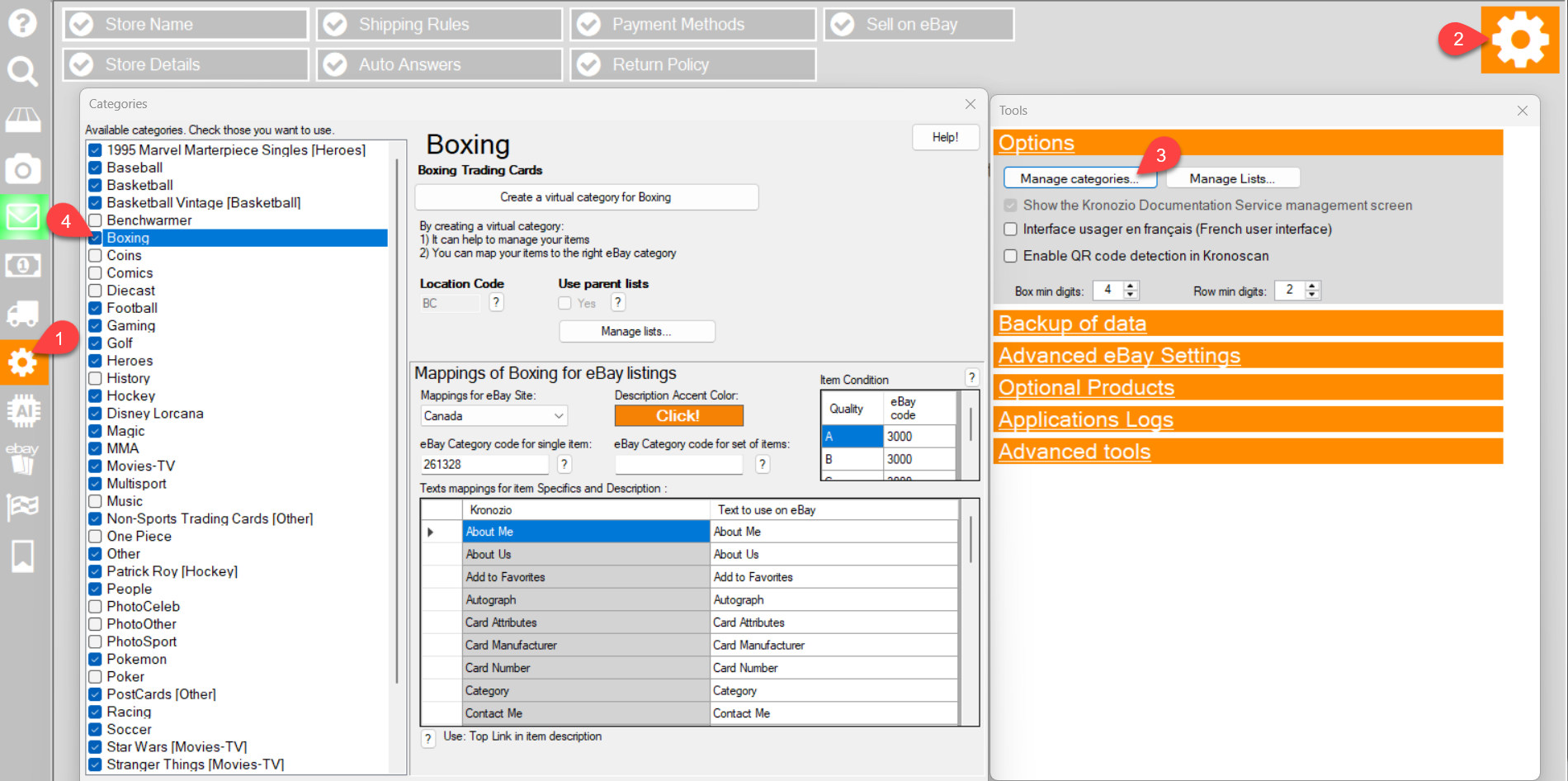
Task: Open the delivery truck sidebar icon
Action: [22, 314]
